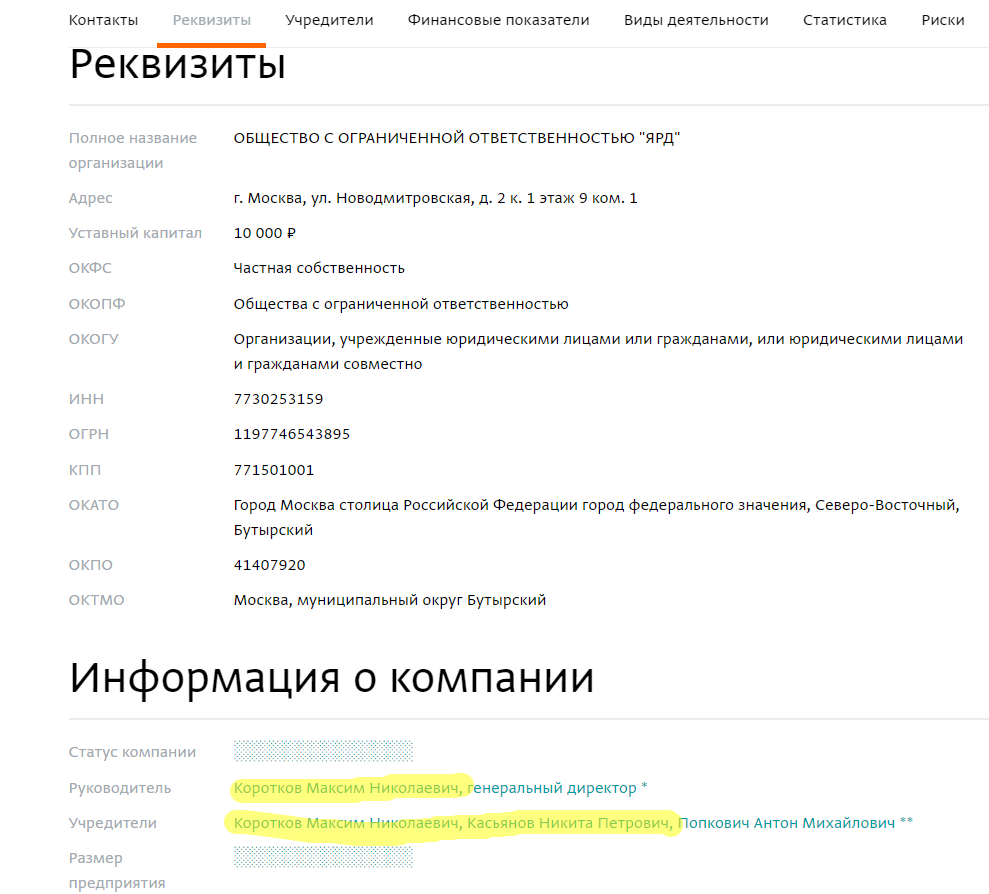
Task: Open founder link Касьянов Никита Петрович
Action: (x=570, y=823)
